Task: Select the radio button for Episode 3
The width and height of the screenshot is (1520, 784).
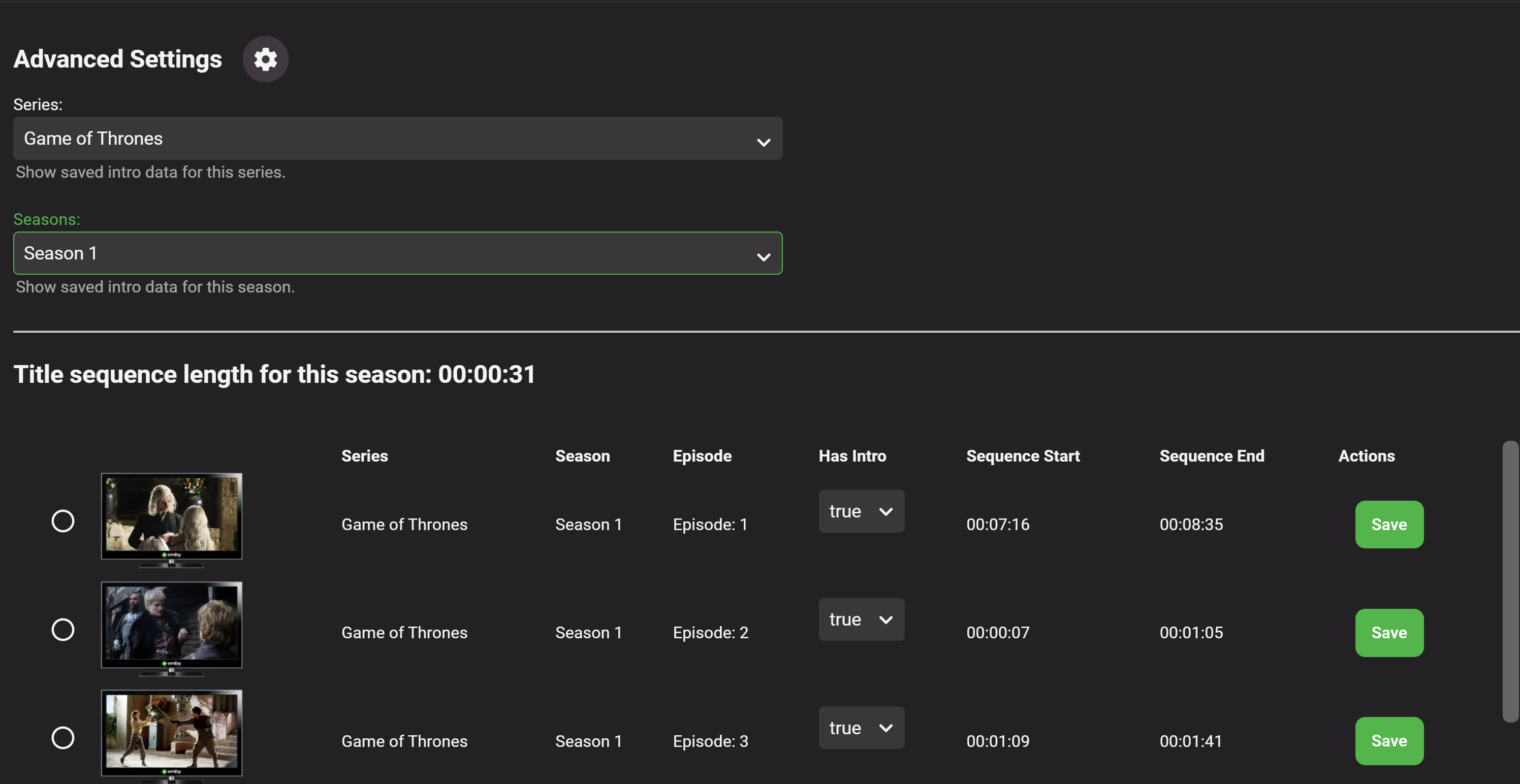Action: click(x=62, y=737)
